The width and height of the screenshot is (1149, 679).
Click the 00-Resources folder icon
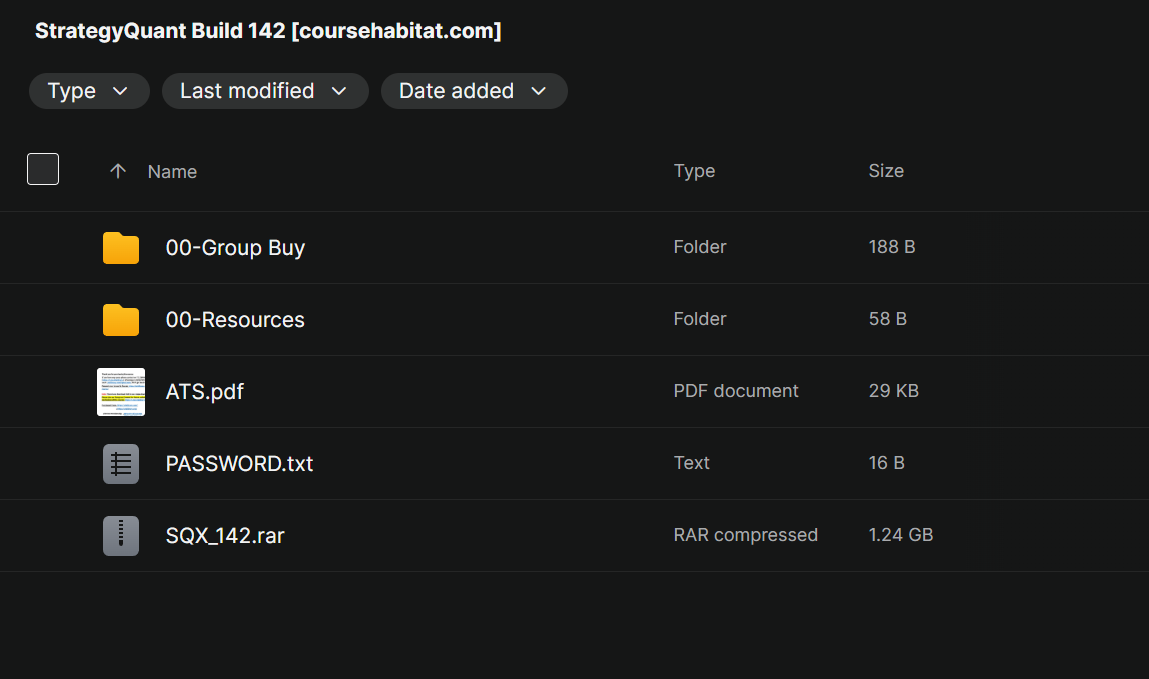pyautogui.click(x=121, y=320)
